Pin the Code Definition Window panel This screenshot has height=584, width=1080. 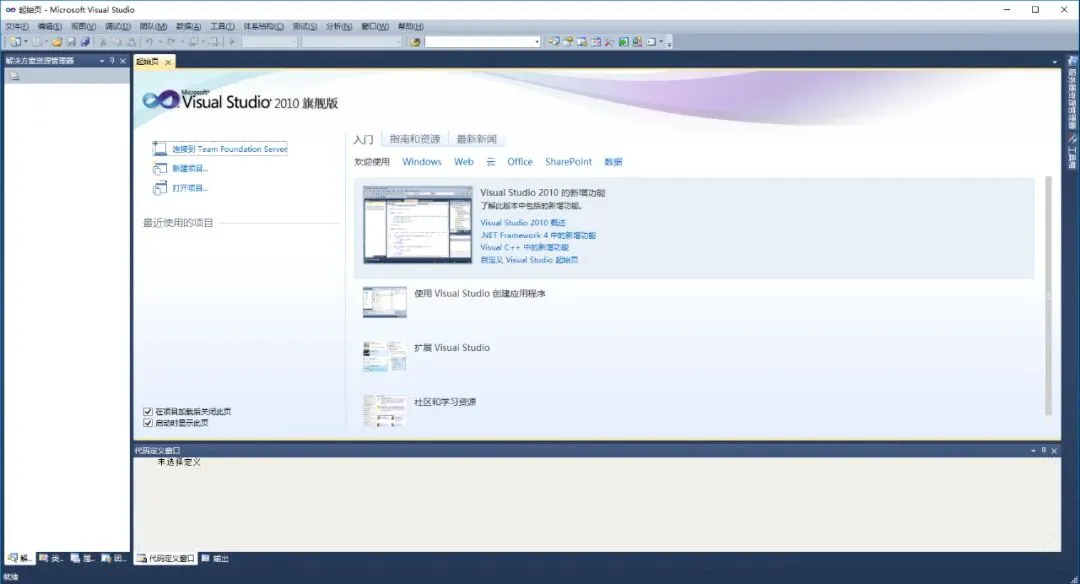pyautogui.click(x=1043, y=450)
